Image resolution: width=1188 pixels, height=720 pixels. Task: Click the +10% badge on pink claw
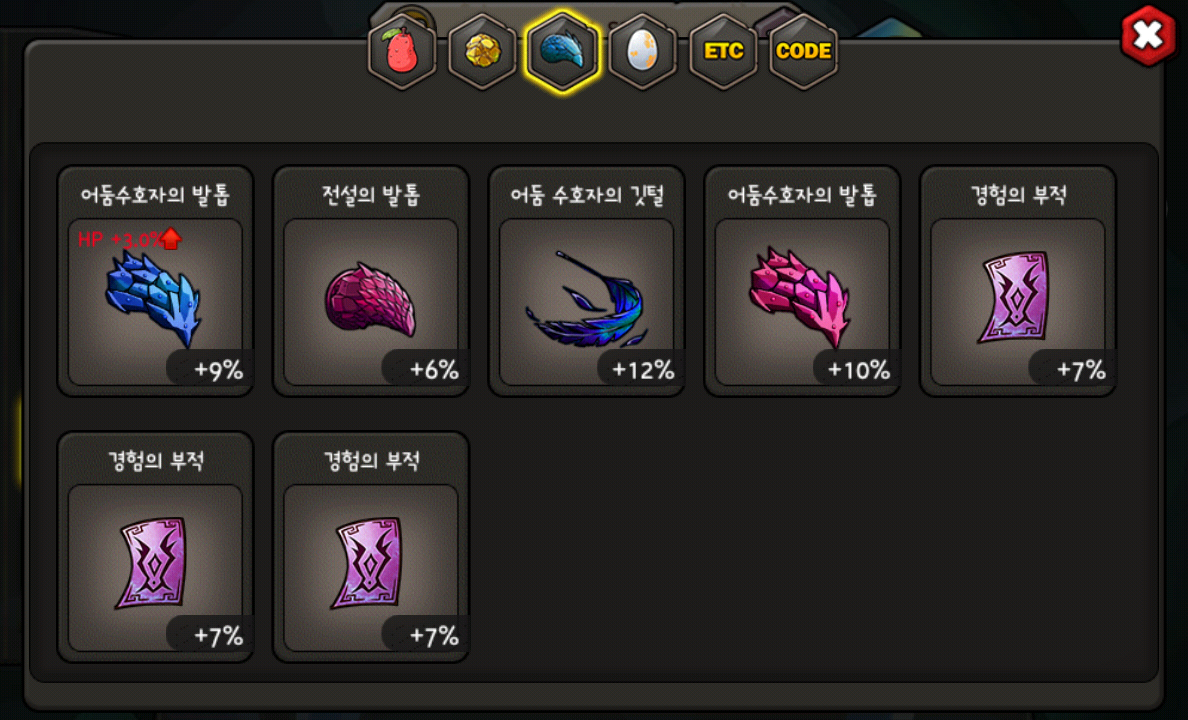point(856,369)
